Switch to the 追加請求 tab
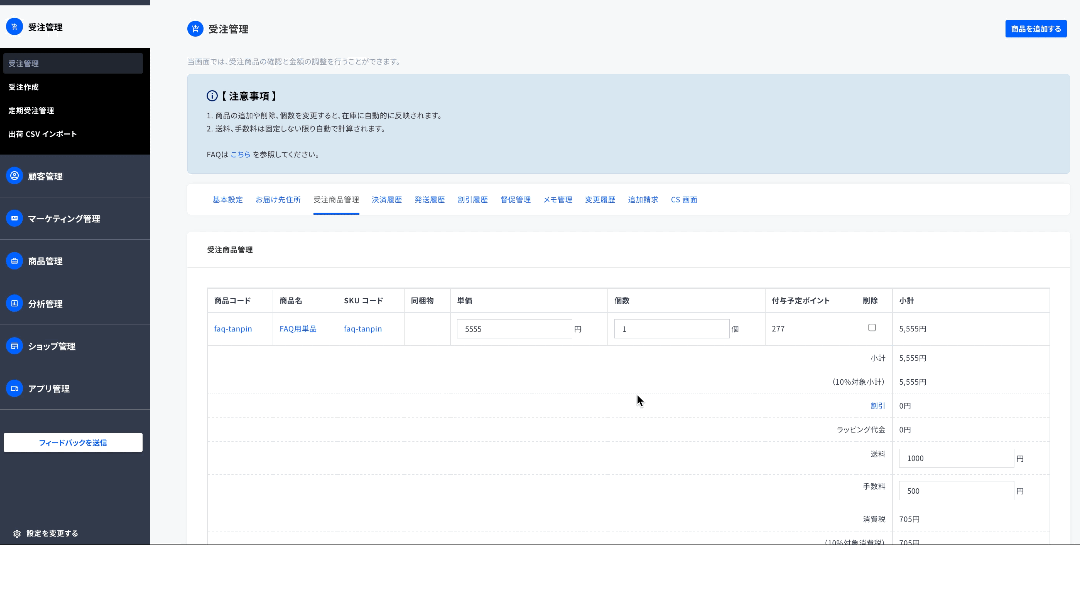 pyautogui.click(x=643, y=200)
